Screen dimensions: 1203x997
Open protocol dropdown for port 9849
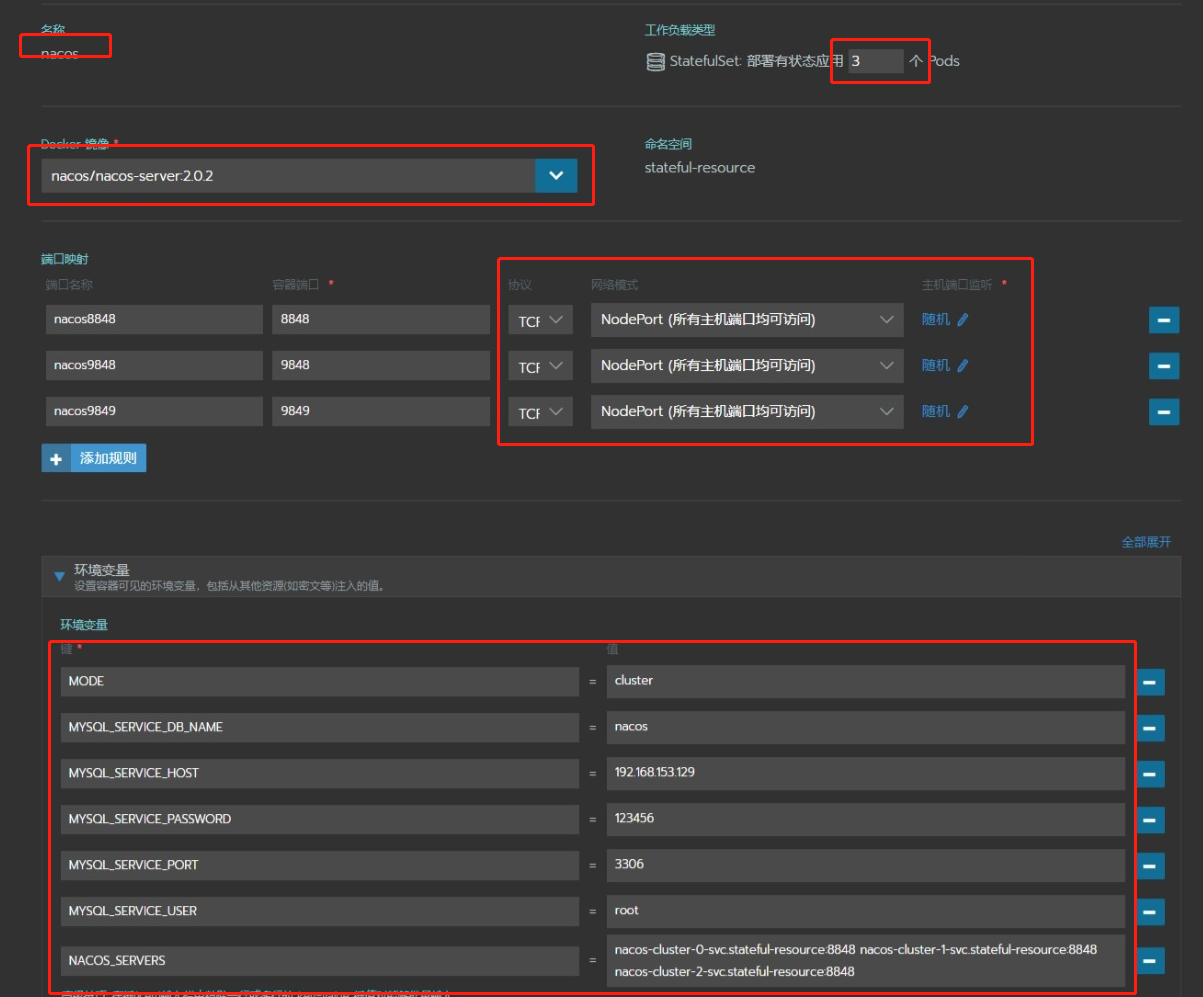point(540,412)
